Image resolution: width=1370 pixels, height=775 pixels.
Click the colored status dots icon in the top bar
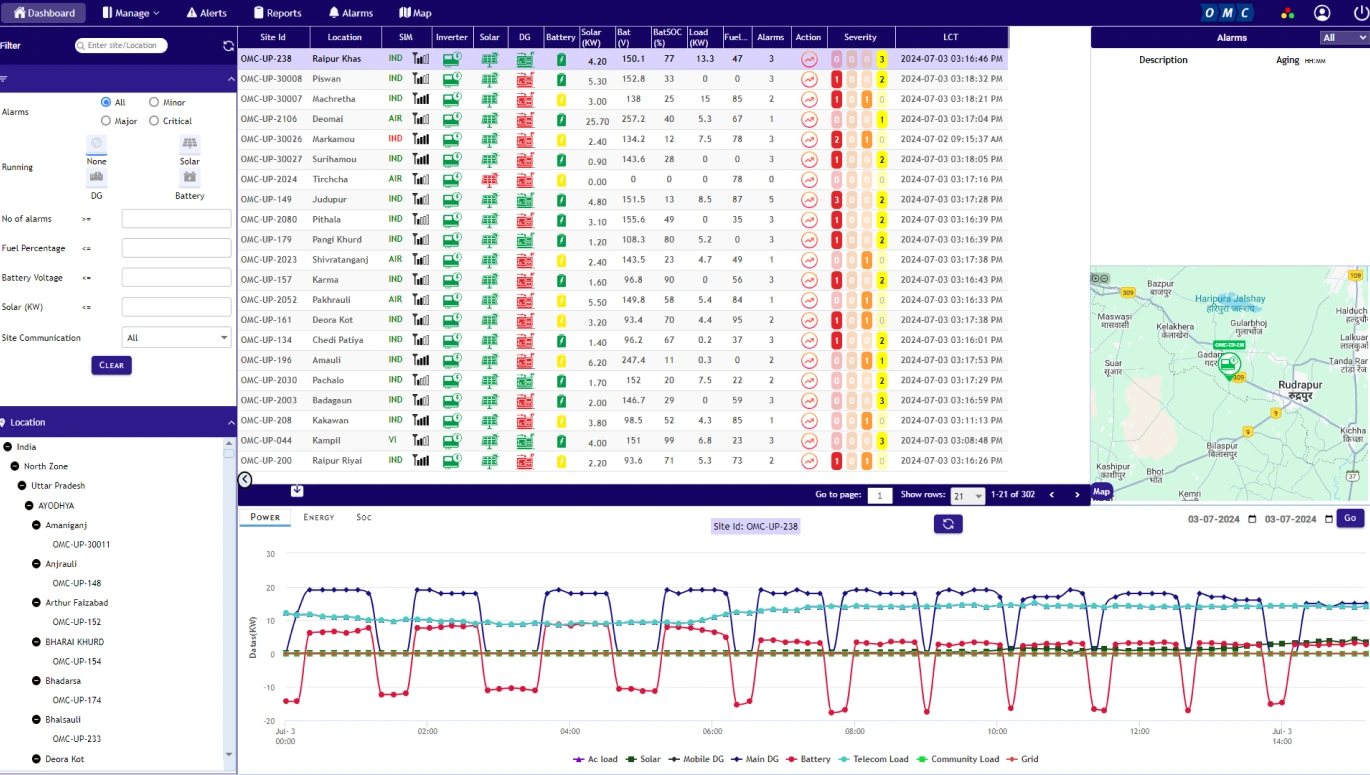(1288, 13)
